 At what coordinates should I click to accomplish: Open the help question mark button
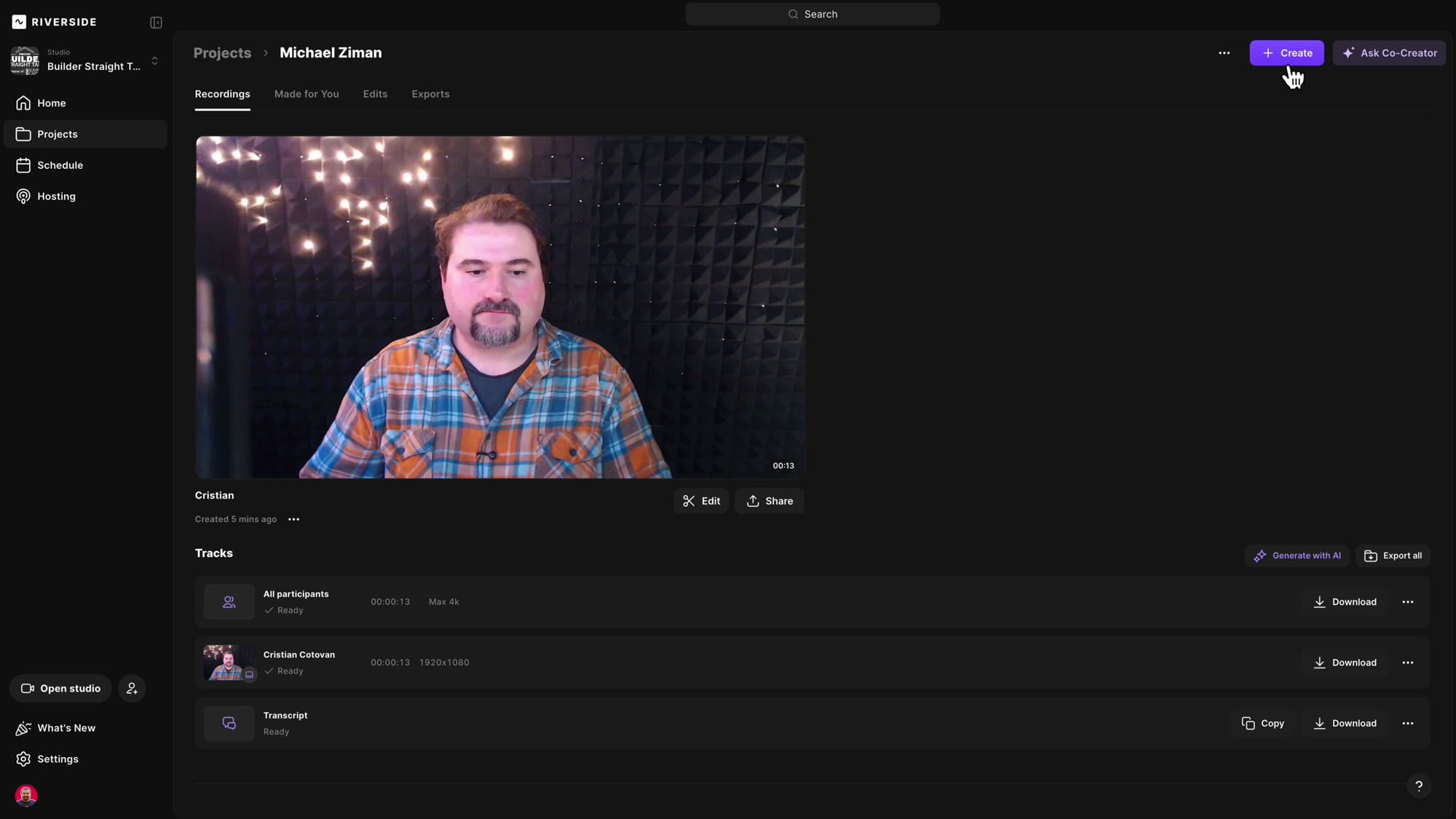1418,786
